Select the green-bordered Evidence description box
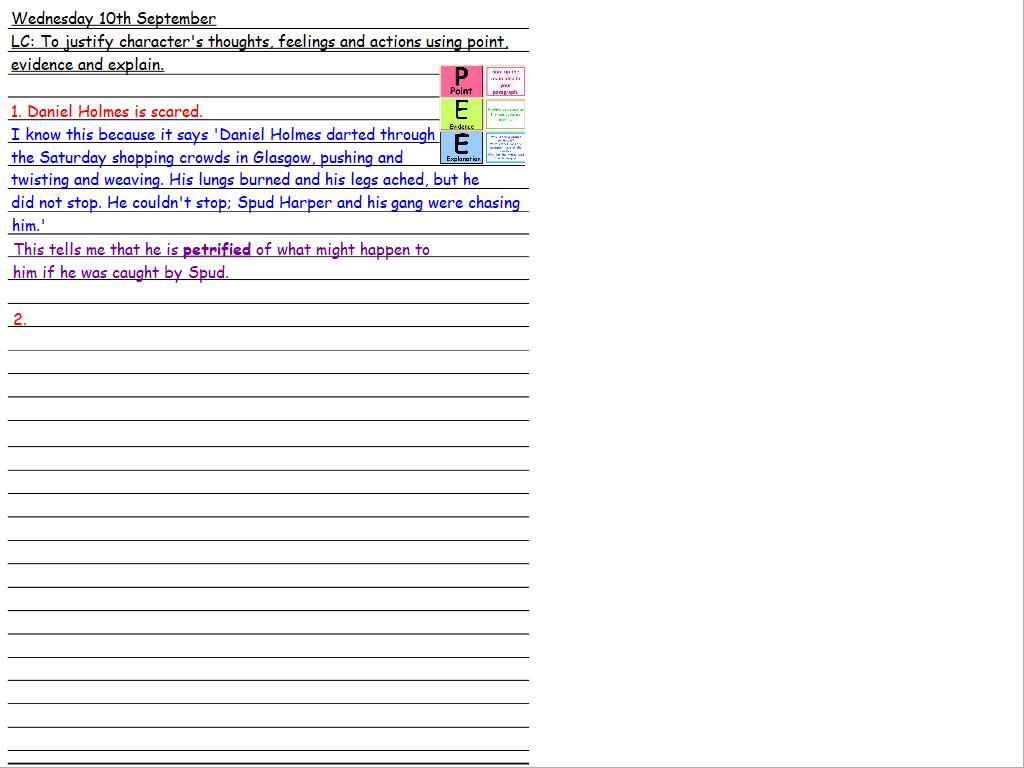 [x=505, y=114]
